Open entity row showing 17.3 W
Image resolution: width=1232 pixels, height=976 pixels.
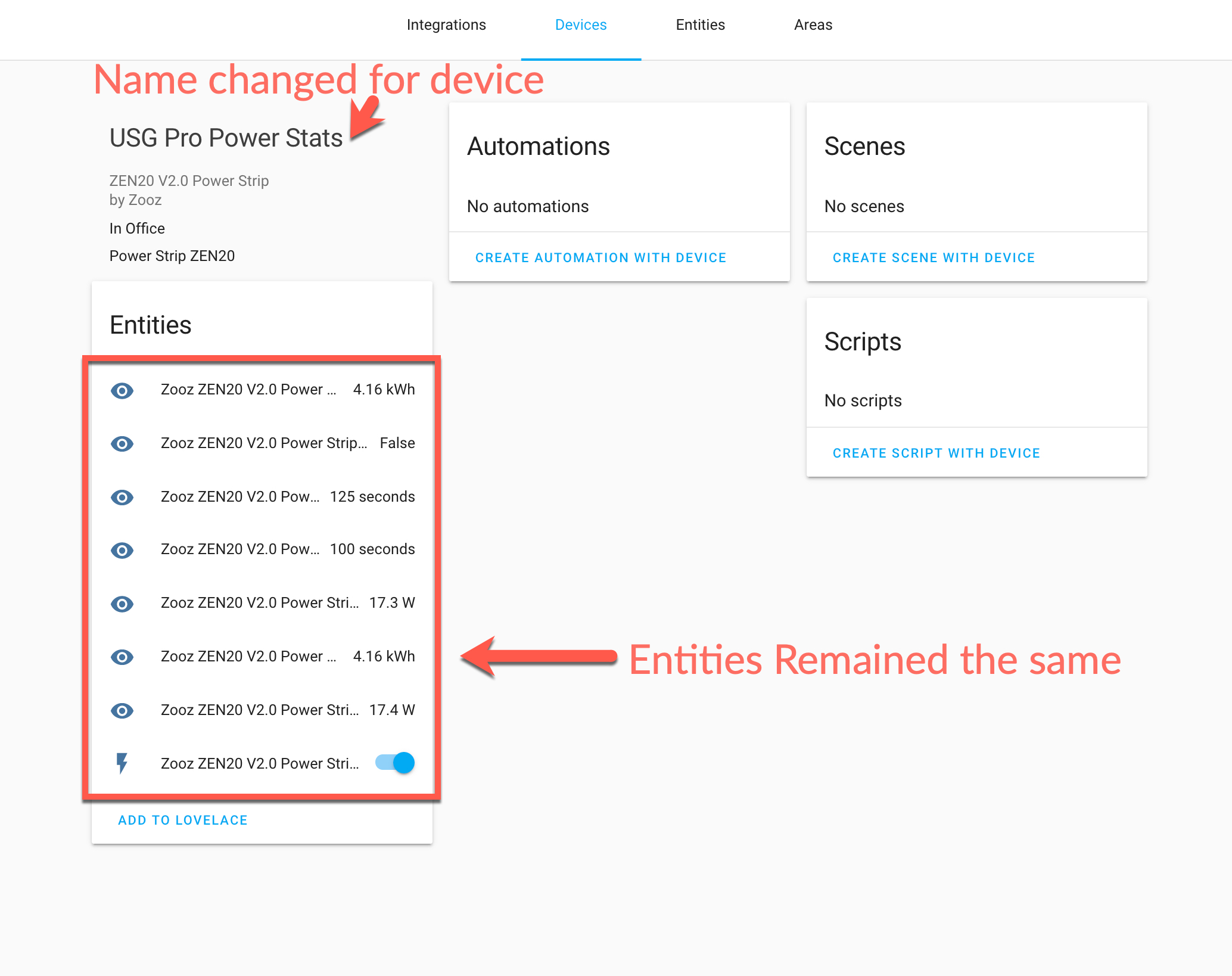(260, 602)
